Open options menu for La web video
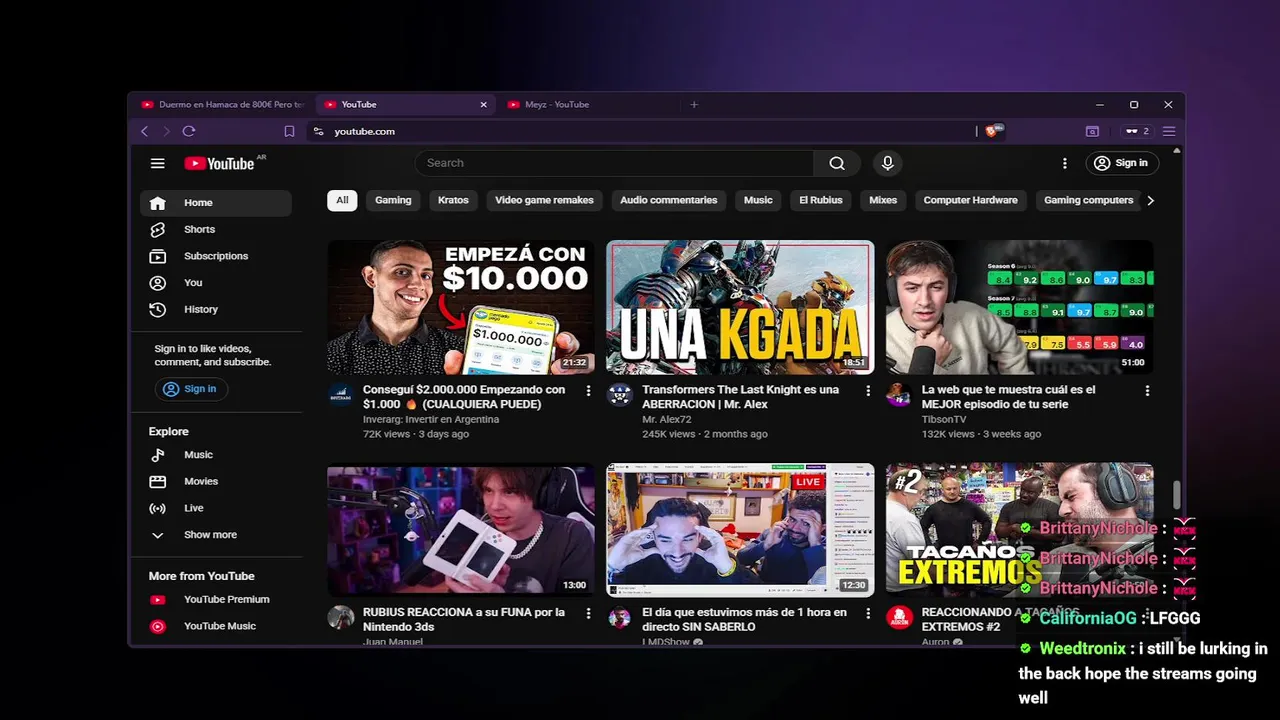The image size is (1280, 720). [x=1147, y=391]
